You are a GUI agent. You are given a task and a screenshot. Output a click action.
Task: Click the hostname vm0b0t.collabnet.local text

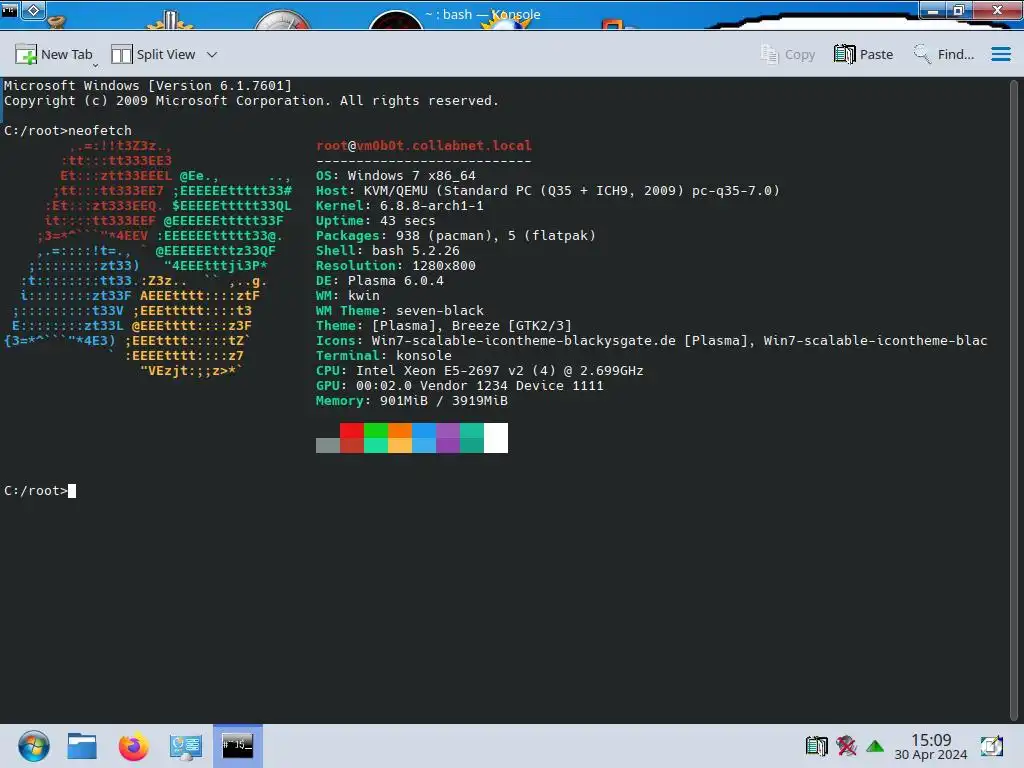pos(444,146)
